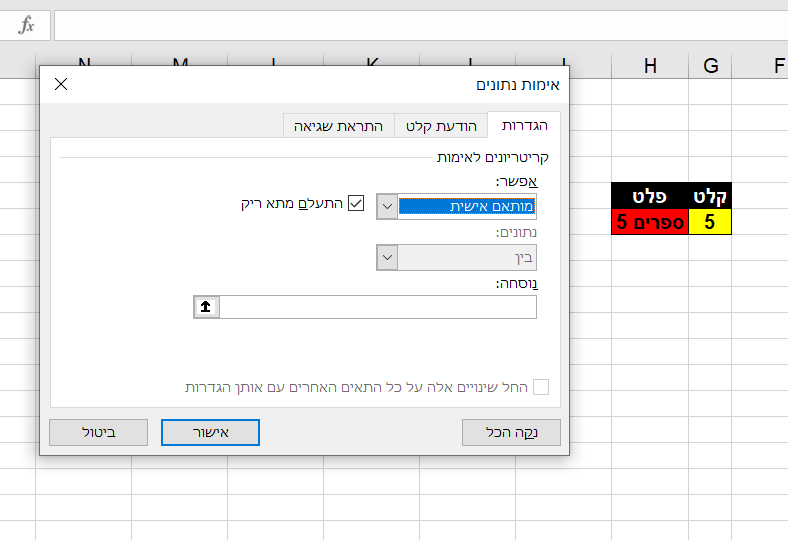Select the black header cell פלט
Image resolution: width=788 pixels, height=540 pixels.
coord(650,196)
